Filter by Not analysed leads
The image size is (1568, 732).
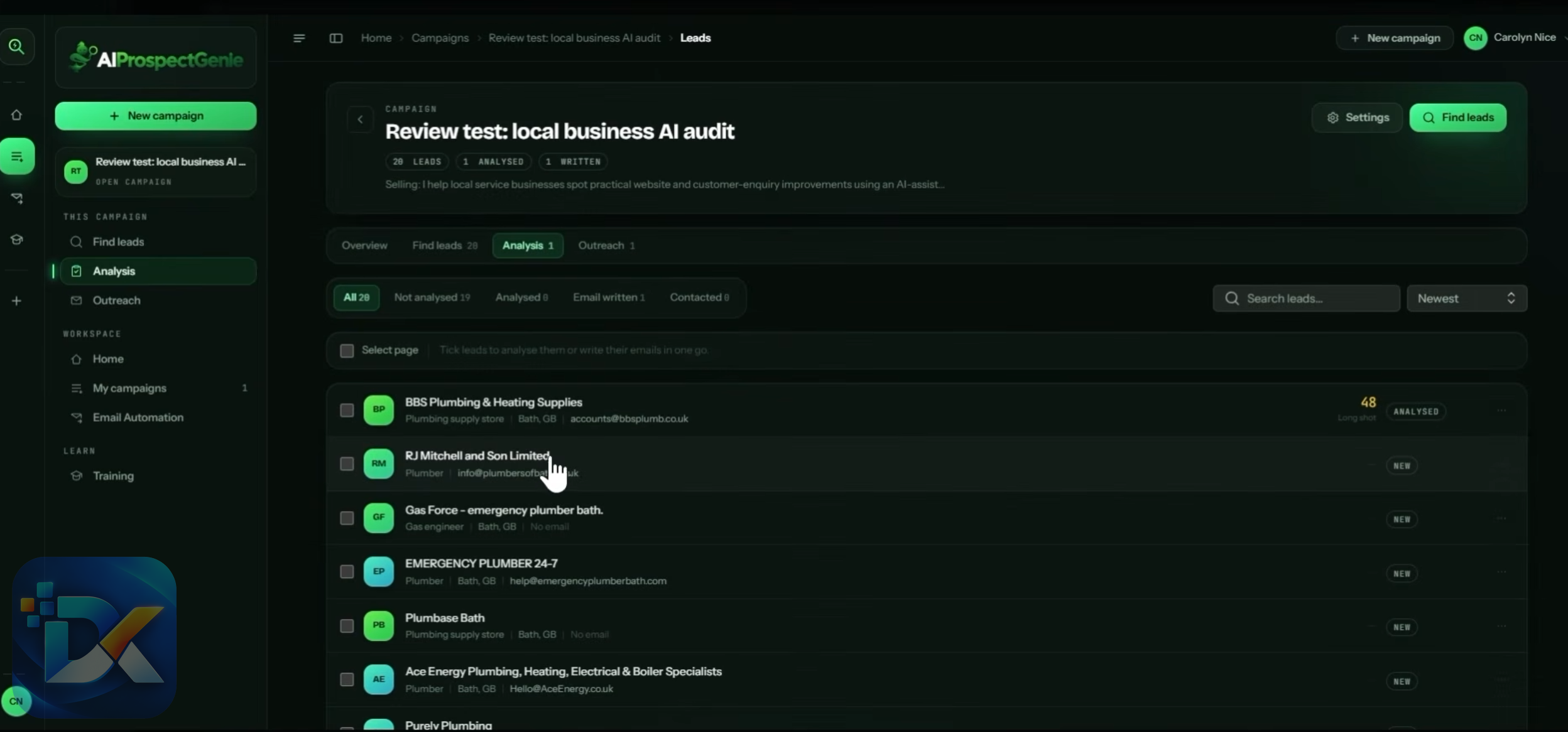tap(432, 298)
